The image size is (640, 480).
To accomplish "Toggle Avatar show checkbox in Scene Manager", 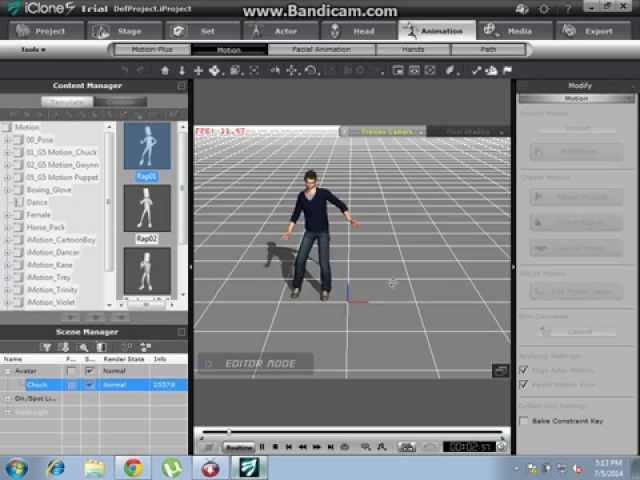I will pos(89,371).
